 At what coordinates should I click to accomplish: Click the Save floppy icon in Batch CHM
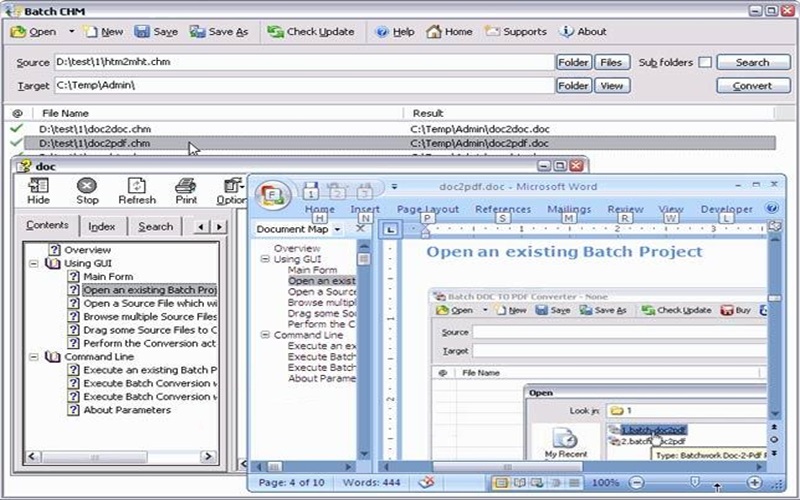(x=142, y=32)
